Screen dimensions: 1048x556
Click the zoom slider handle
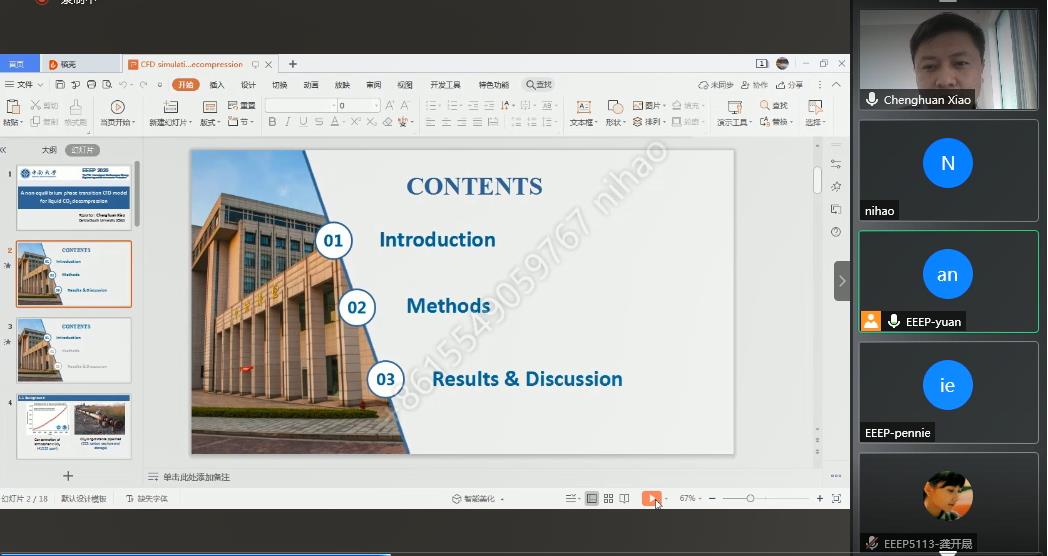pyautogui.click(x=750, y=498)
